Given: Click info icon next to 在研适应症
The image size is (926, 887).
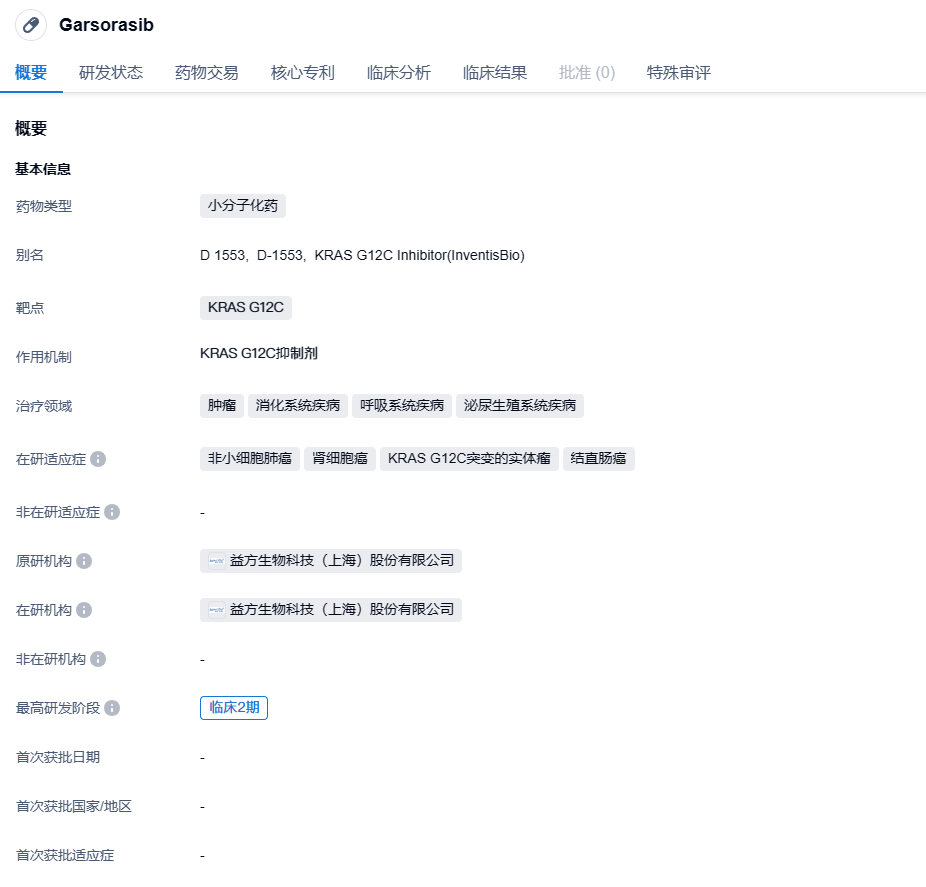Looking at the screenshot, I should click(98, 459).
